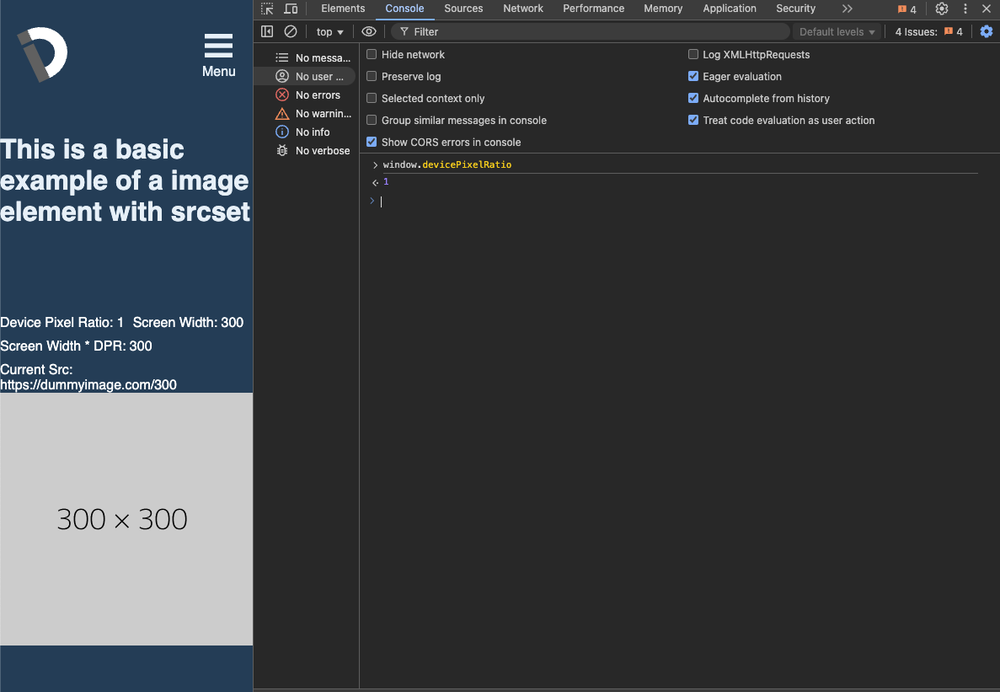Click the eye icon to create live expression
The width and height of the screenshot is (1000, 692).
tap(368, 31)
